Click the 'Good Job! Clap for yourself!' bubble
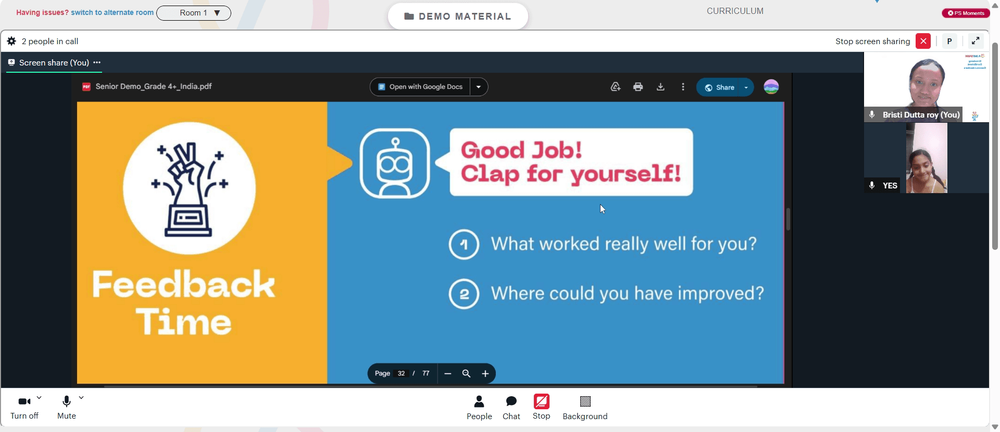The height and width of the screenshot is (432, 1000). click(x=571, y=162)
